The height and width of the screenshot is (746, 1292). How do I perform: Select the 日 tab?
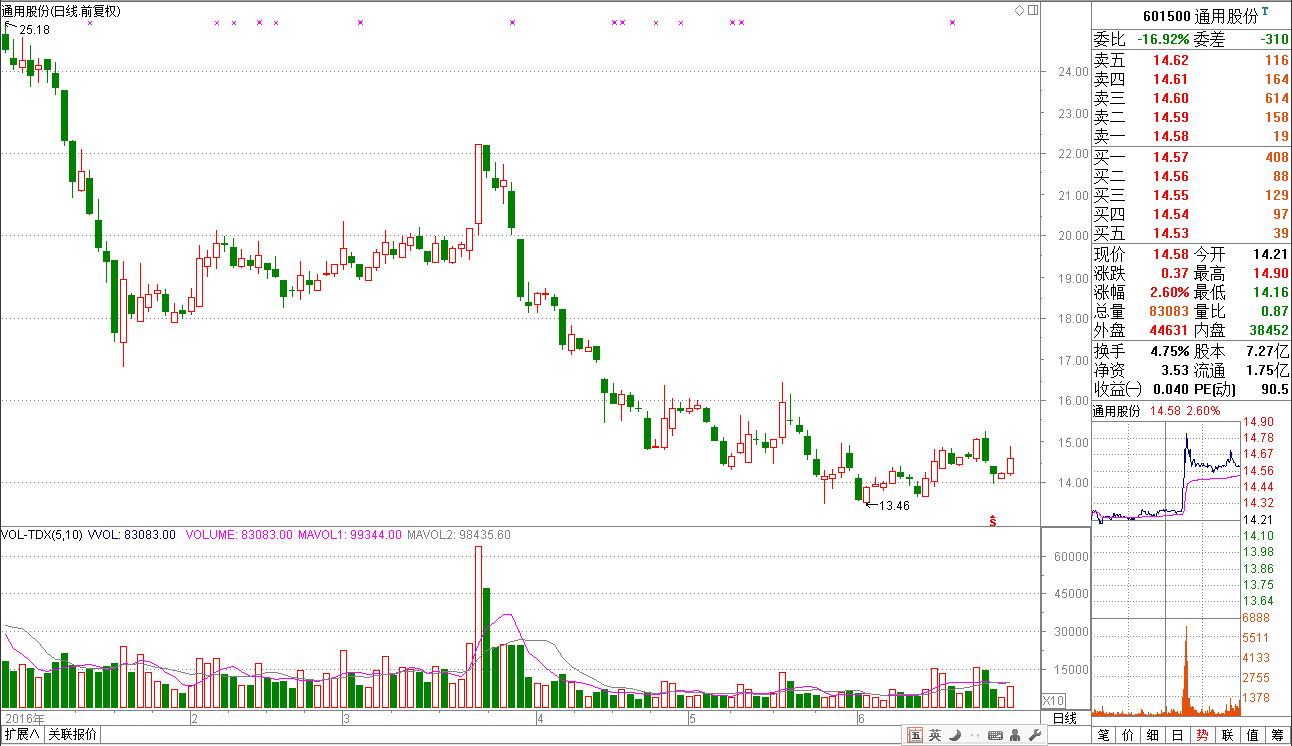pyautogui.click(x=1178, y=736)
